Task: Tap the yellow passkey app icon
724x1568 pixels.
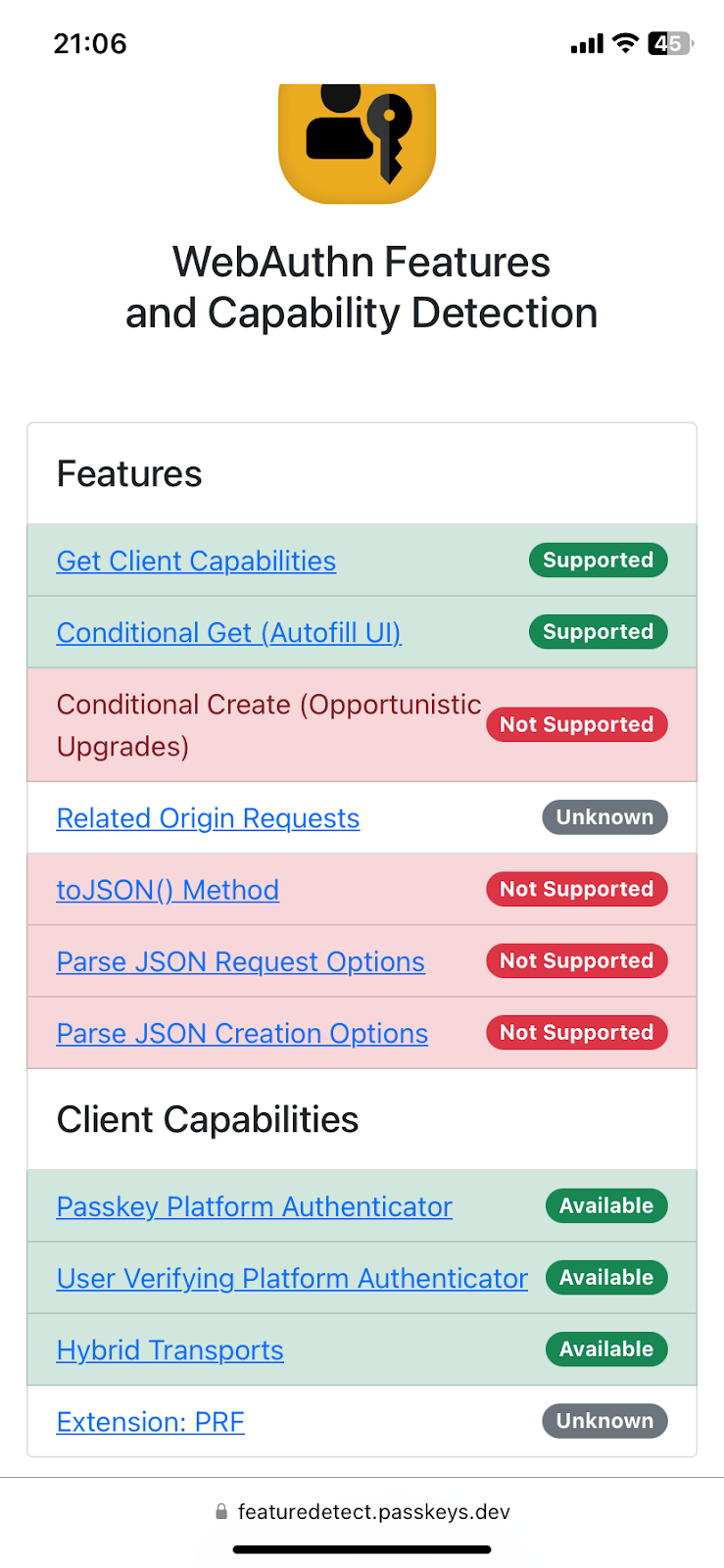Action: [358, 143]
